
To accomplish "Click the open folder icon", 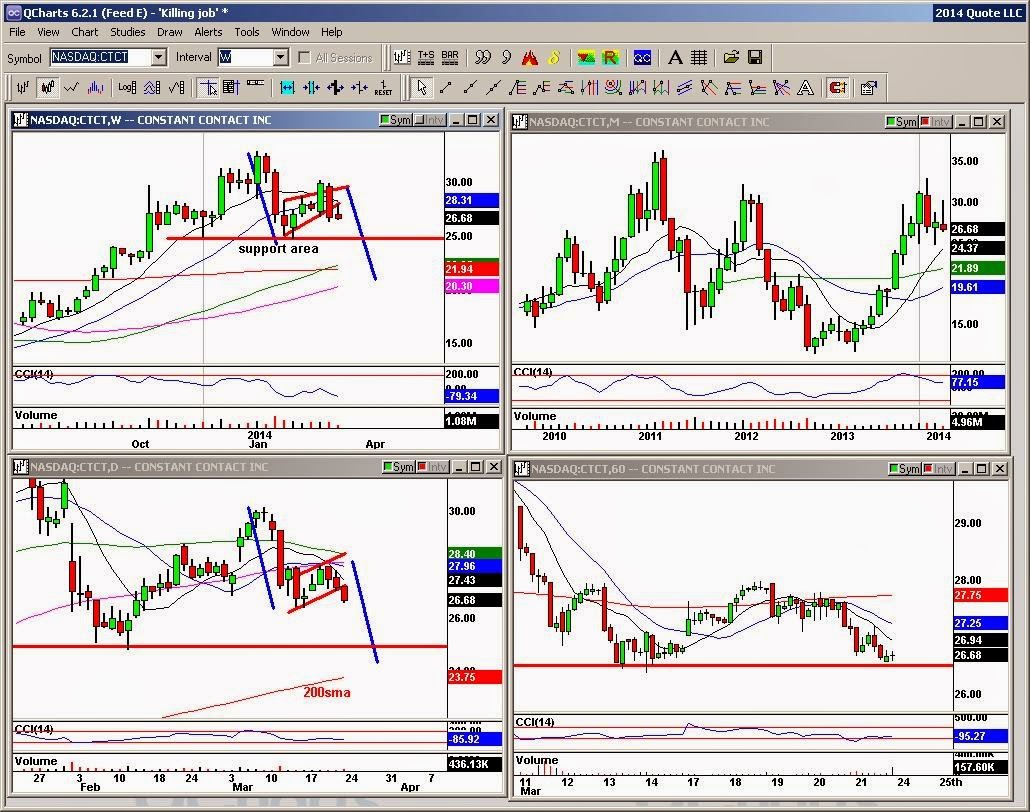I will (731, 58).
